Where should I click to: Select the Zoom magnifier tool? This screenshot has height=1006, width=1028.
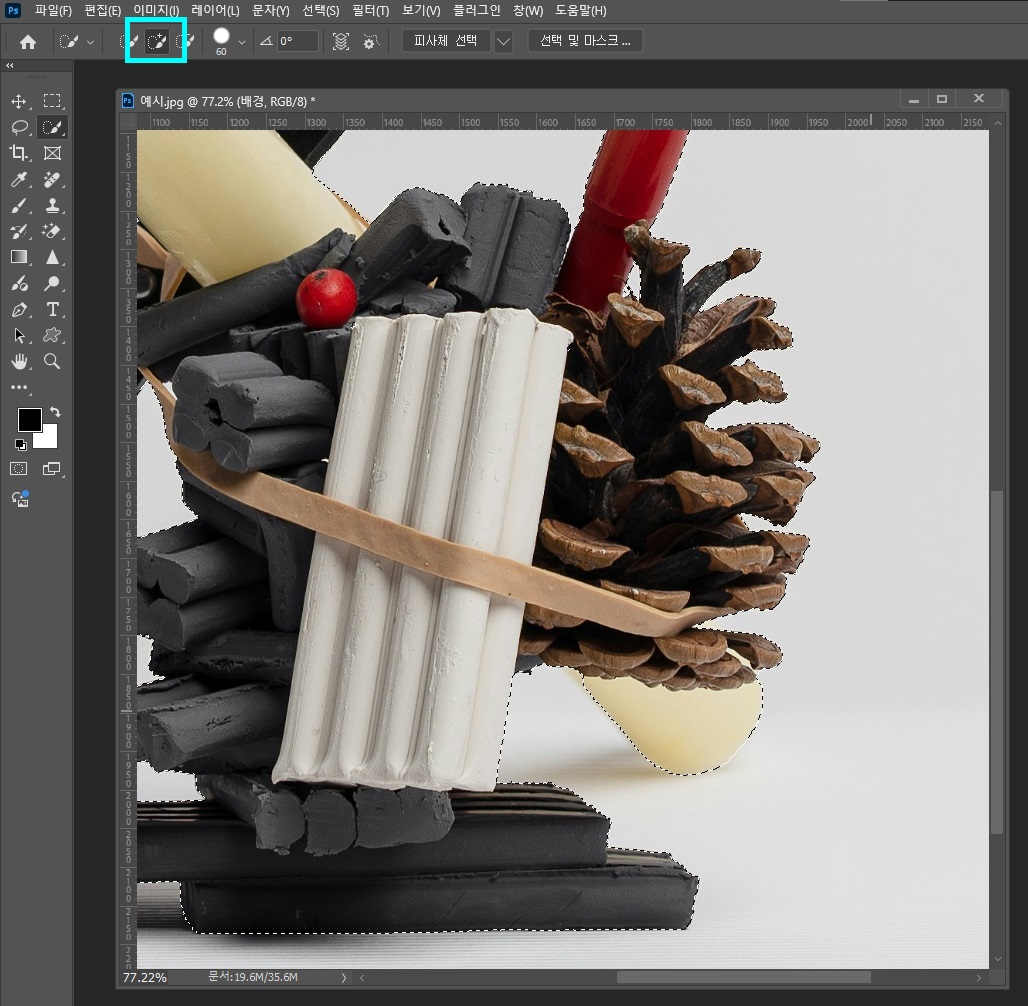click(x=52, y=361)
